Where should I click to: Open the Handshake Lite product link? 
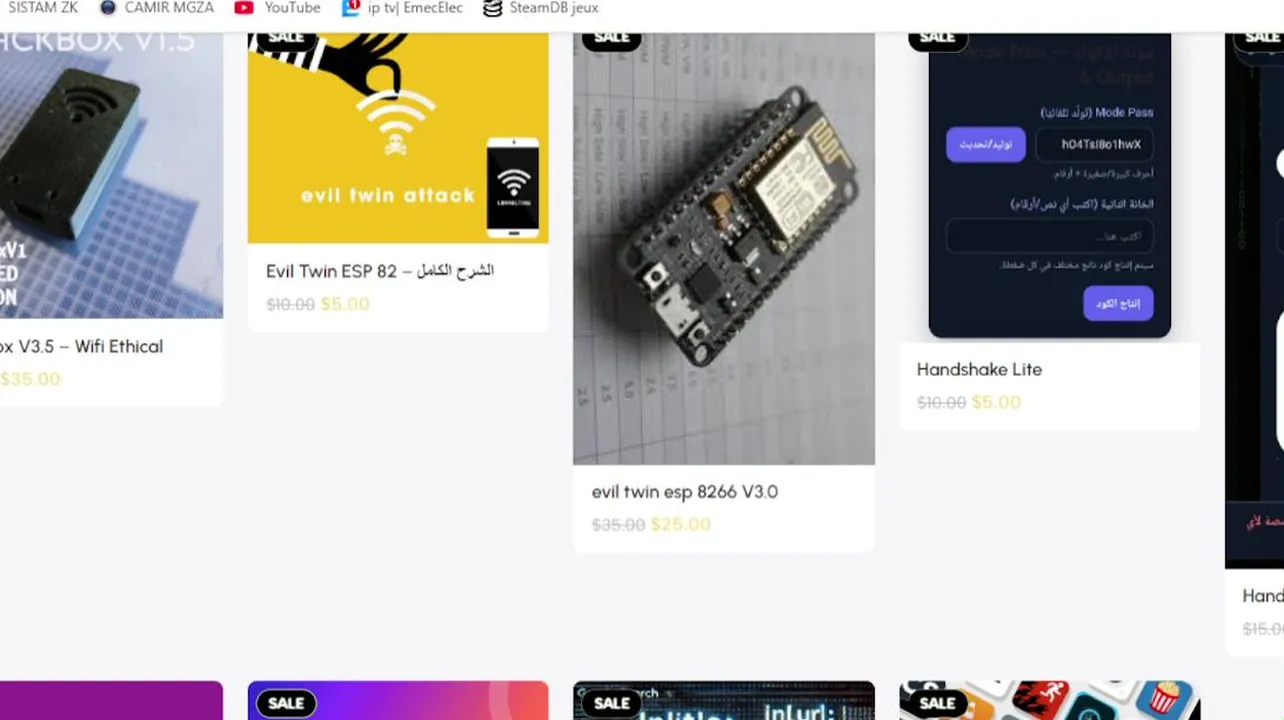979,370
